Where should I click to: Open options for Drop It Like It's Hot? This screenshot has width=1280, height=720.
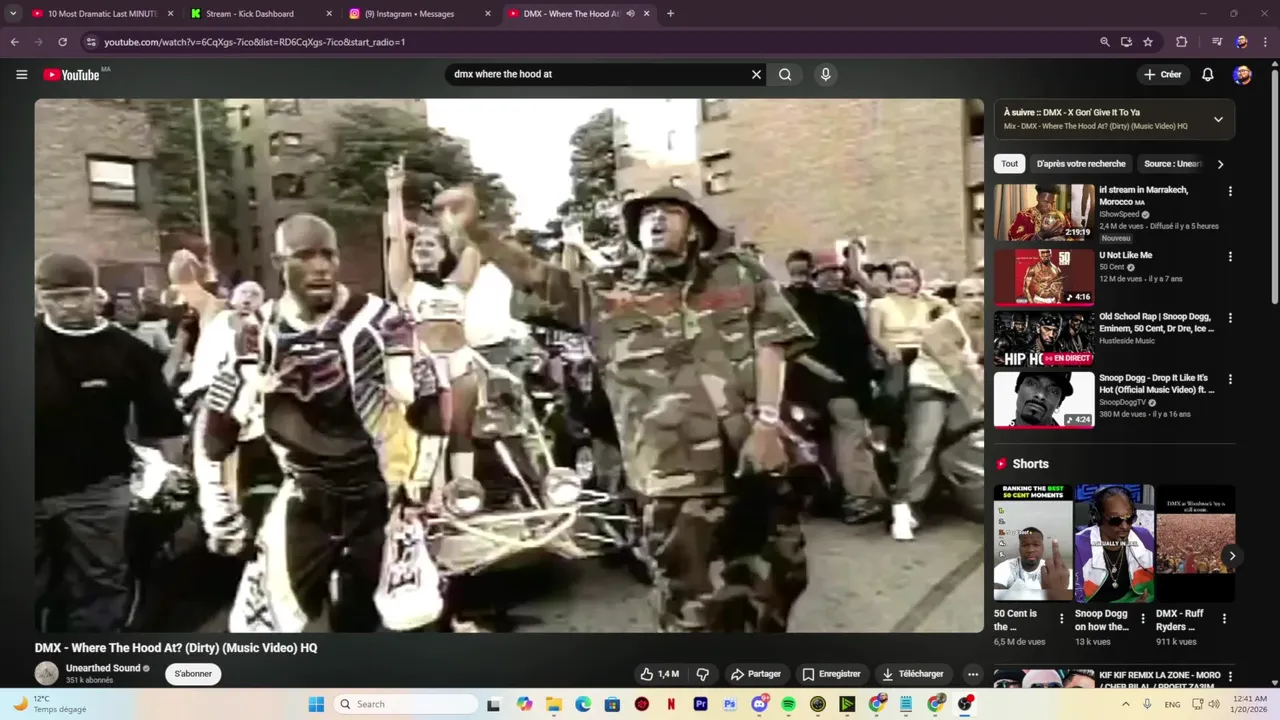point(1230,380)
